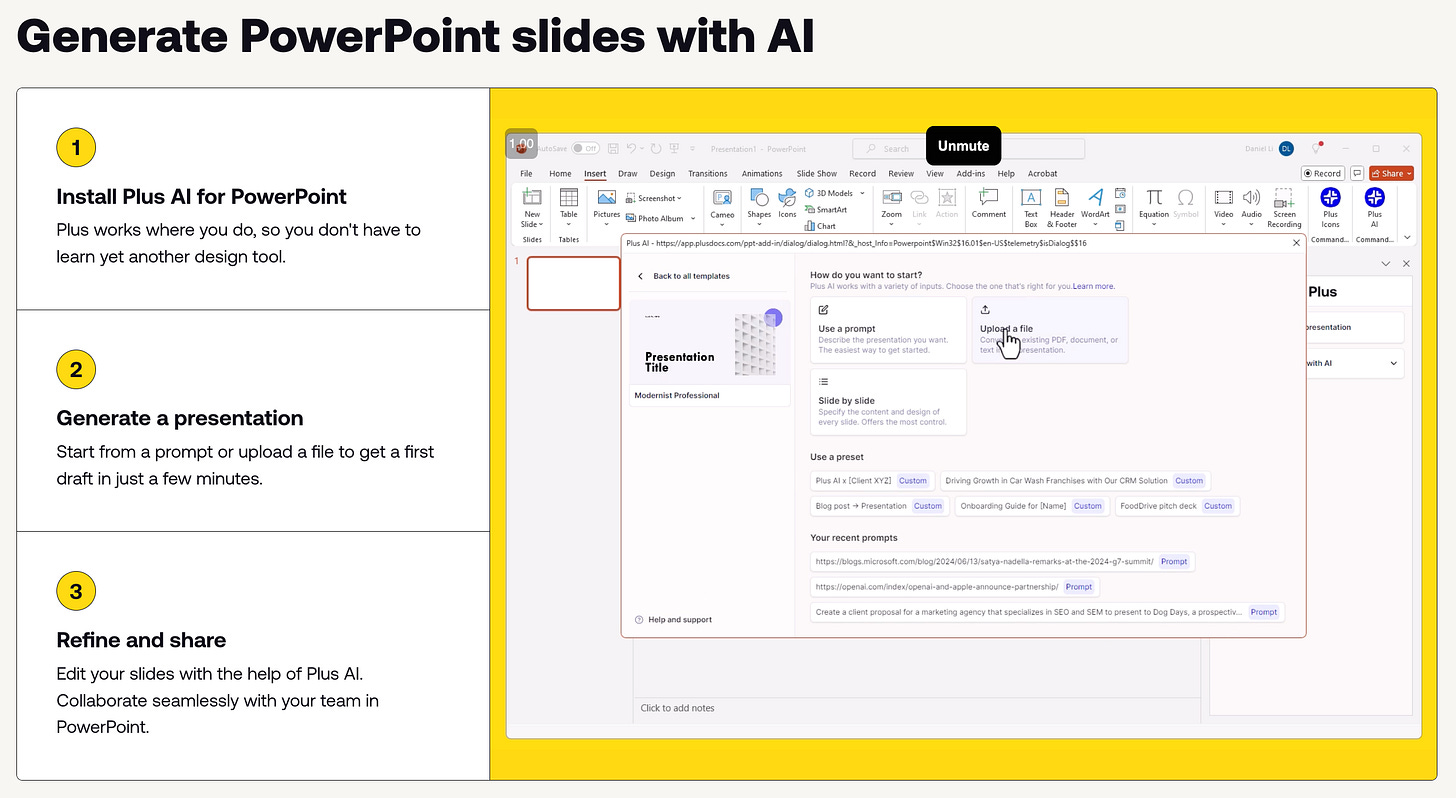Viewport: 1456px width, 798px height.
Task: Choose the Use a prompt option
Action: [888, 329]
